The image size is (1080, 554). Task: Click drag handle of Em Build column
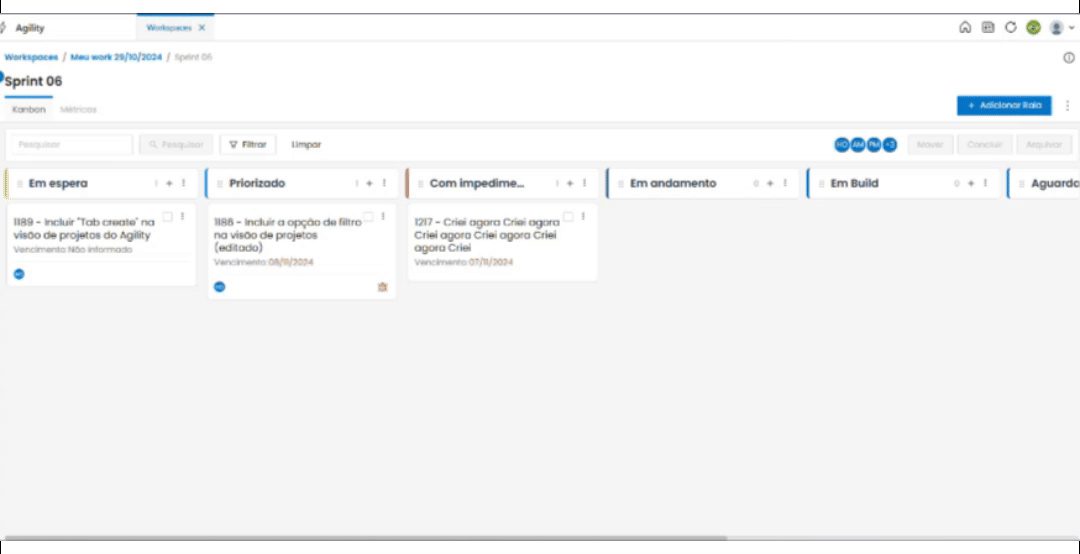tap(821, 184)
